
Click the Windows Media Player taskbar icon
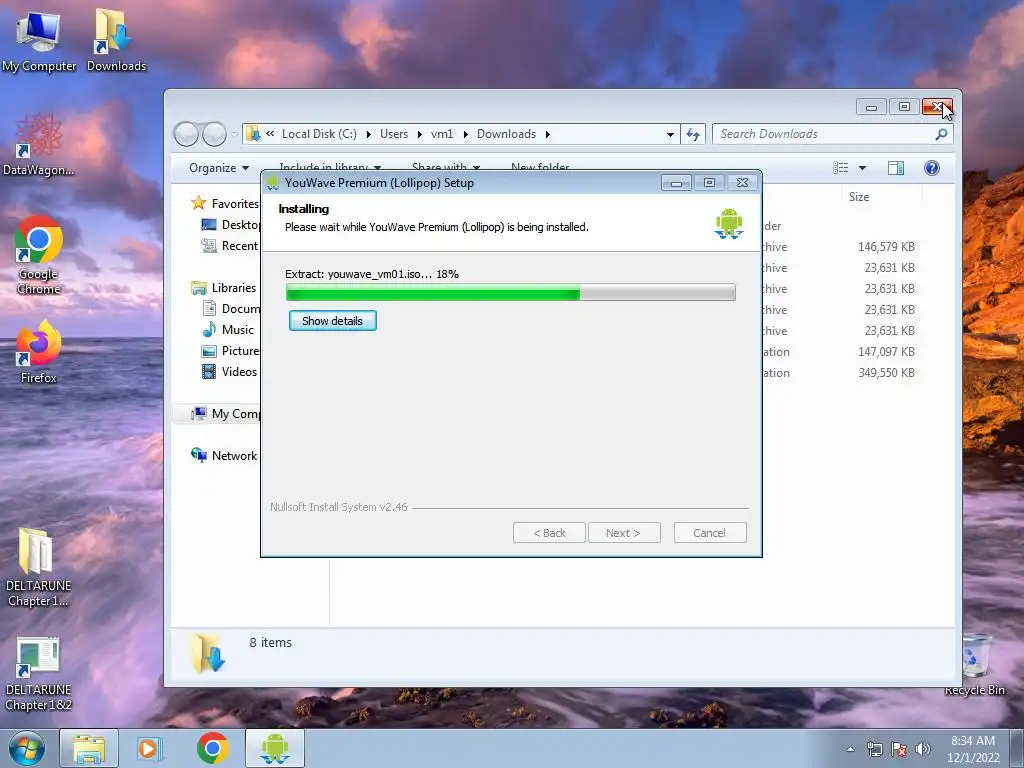[149, 748]
